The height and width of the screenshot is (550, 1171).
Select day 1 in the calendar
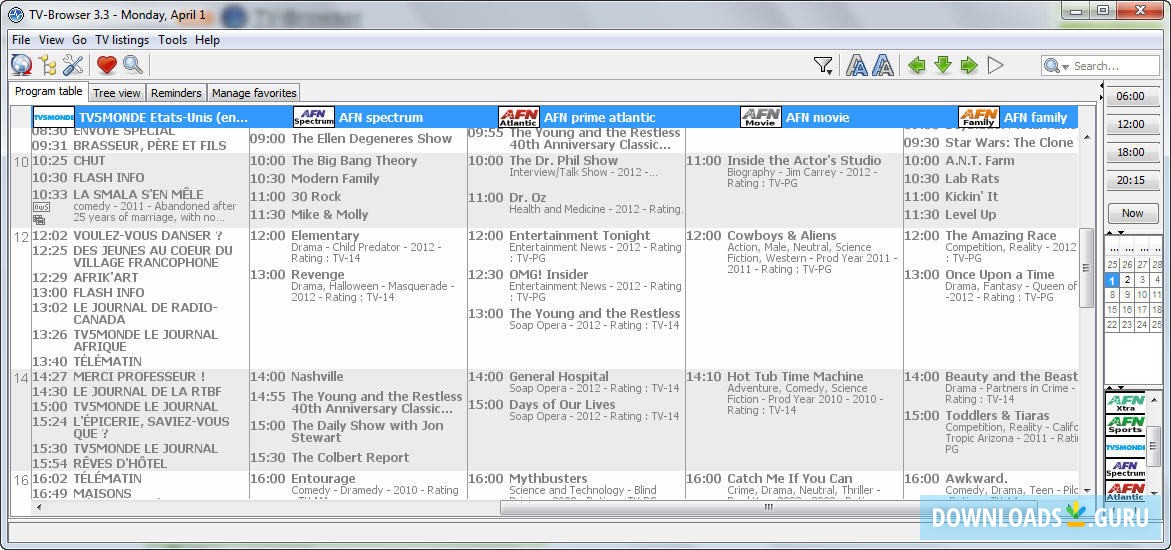pyautogui.click(x=1112, y=280)
